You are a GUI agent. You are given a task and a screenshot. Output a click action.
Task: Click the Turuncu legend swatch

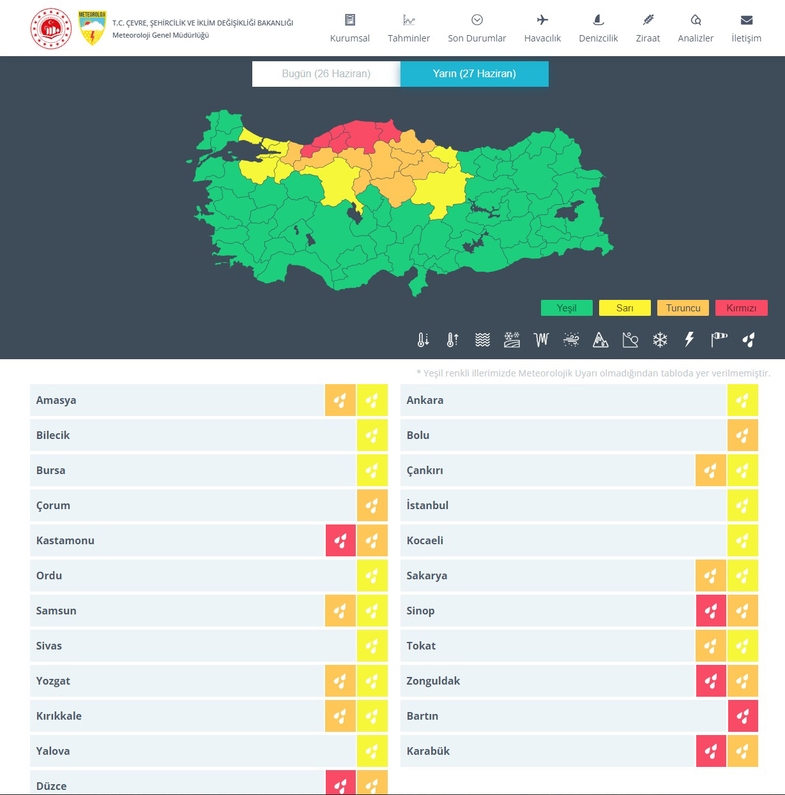coord(683,308)
